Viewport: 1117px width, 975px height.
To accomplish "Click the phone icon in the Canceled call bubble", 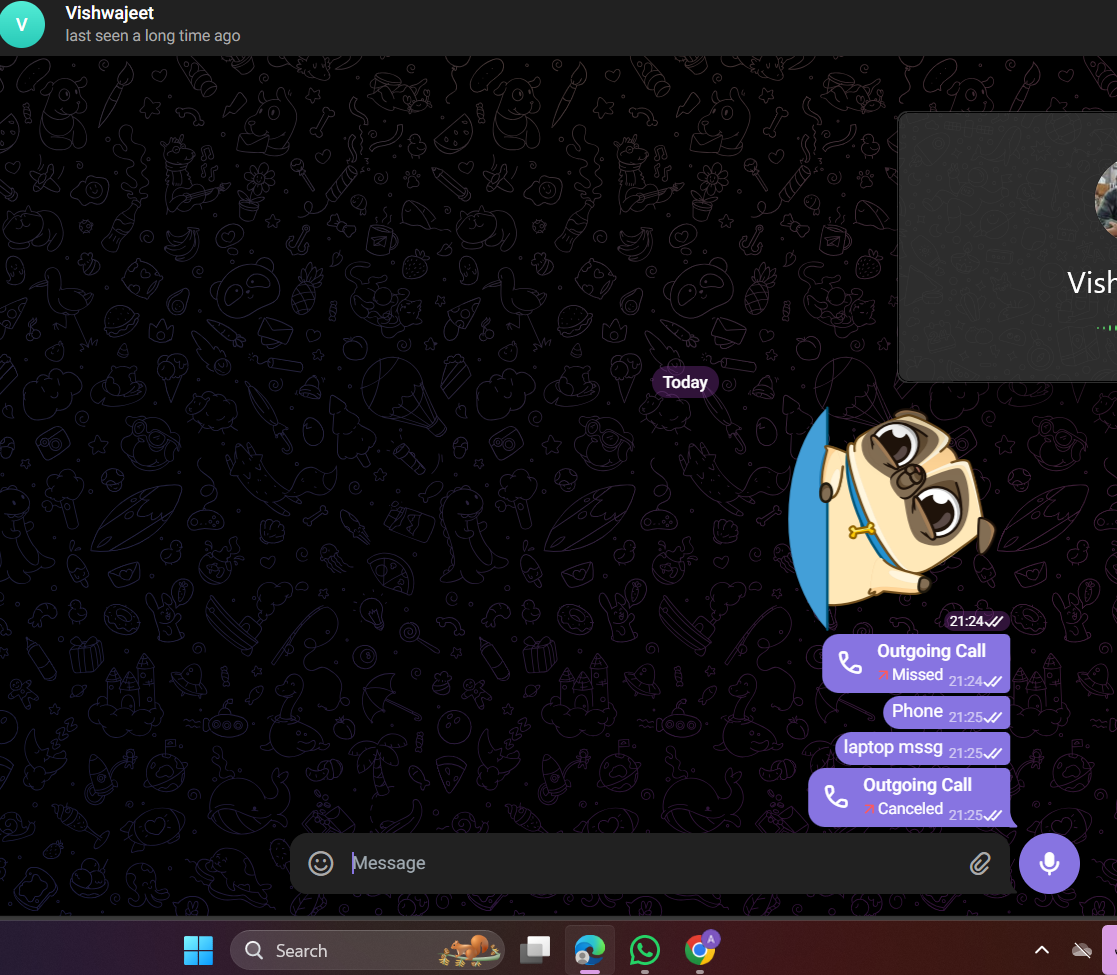I will point(836,797).
